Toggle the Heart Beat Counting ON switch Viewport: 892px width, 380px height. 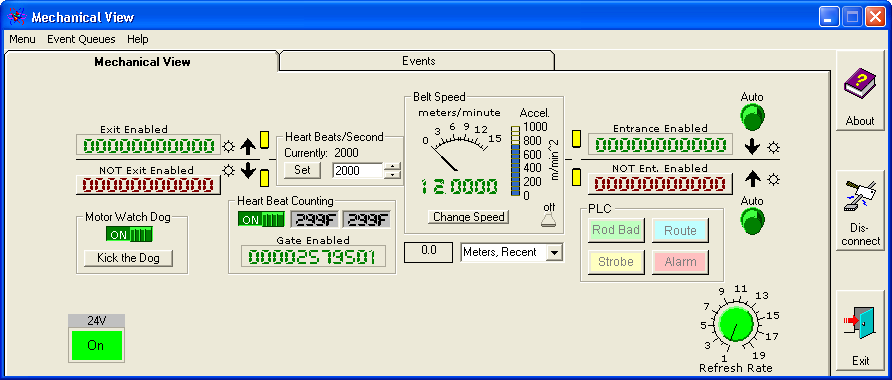pyautogui.click(x=261, y=220)
